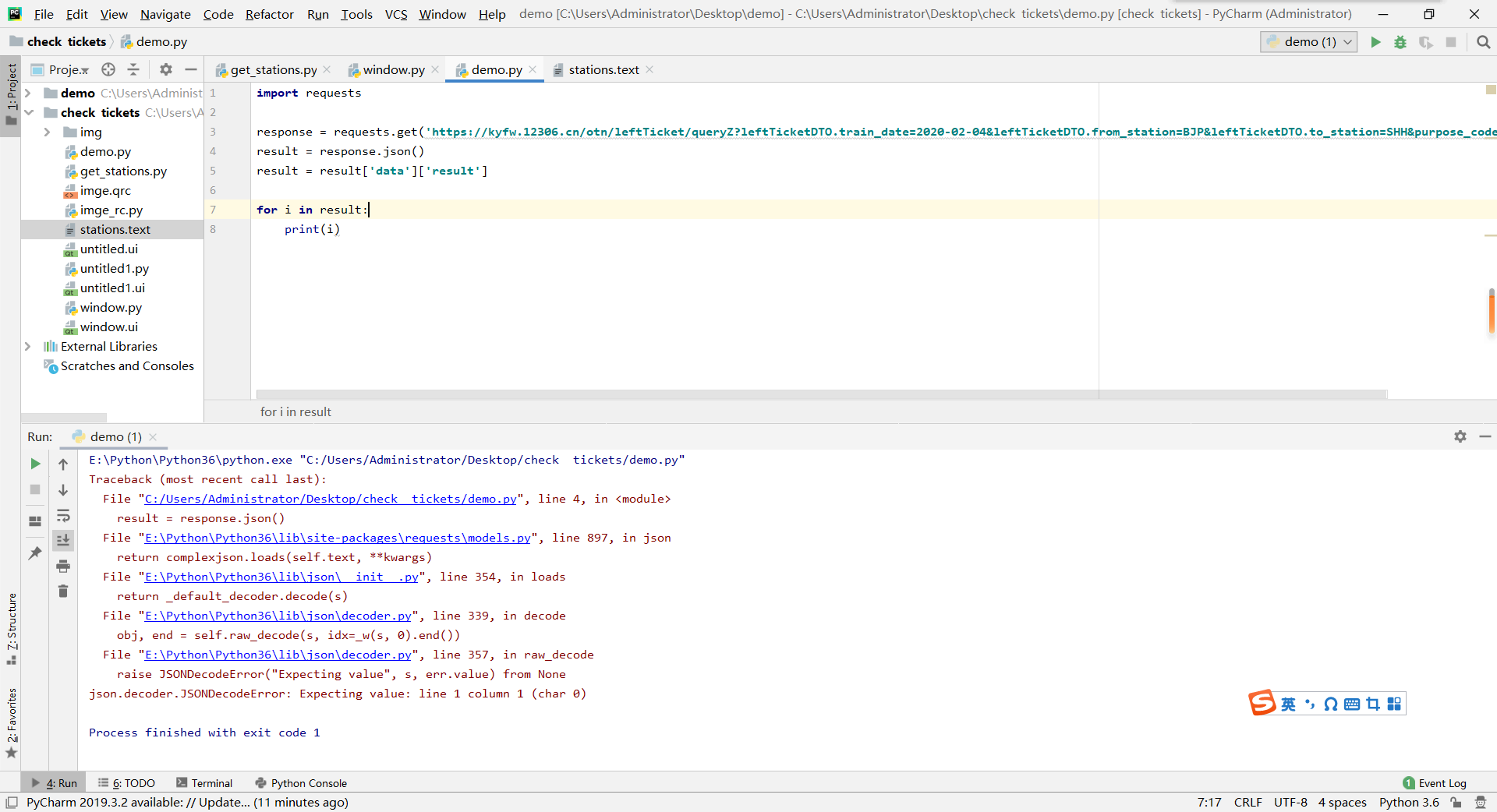
Task: Toggle soft-wrap in Run console
Action: (63, 515)
